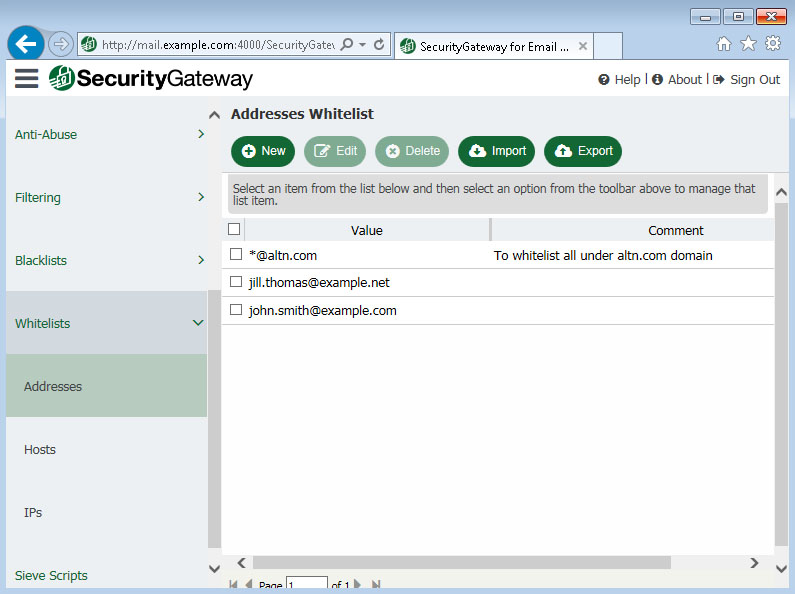Refresh the page with reload icon
The height and width of the screenshot is (594, 795).
pyautogui.click(x=379, y=45)
